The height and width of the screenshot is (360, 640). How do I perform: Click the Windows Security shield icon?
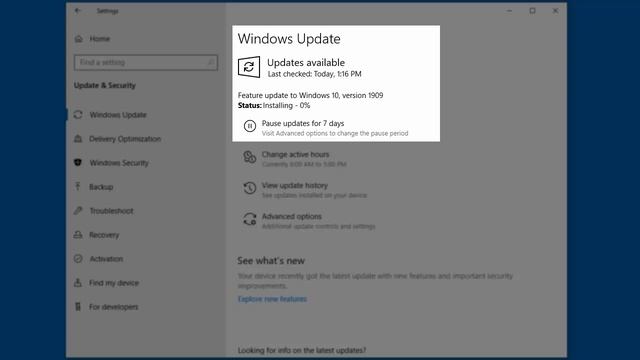coord(78,162)
